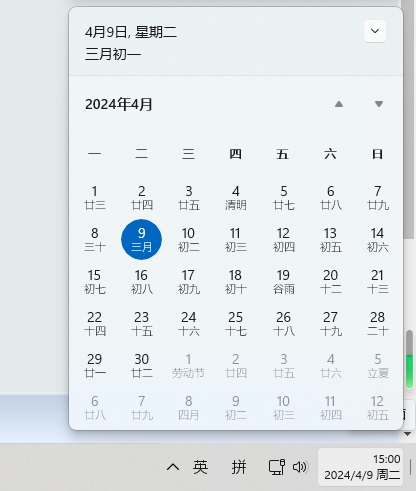Screen dimensions: 416x491
Task: Click background window scrollbar down arrow
Action: pos(407,434)
